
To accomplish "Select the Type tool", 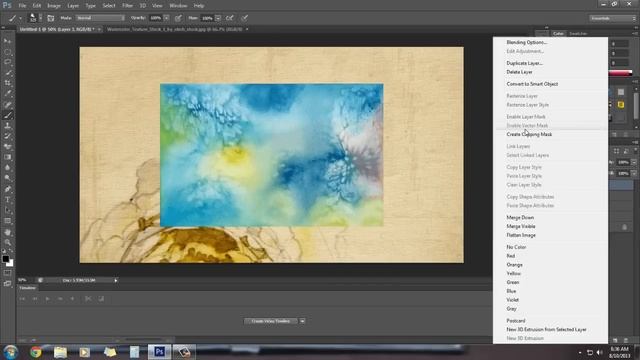I will tap(7, 200).
